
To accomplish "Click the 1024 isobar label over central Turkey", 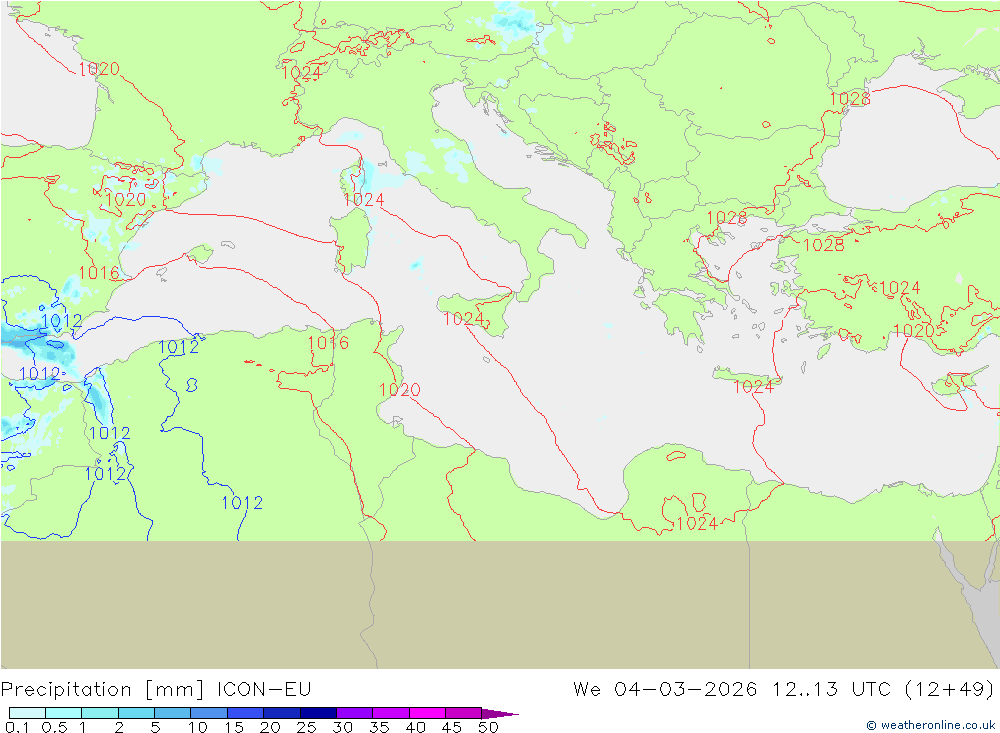I will (x=899, y=288).
